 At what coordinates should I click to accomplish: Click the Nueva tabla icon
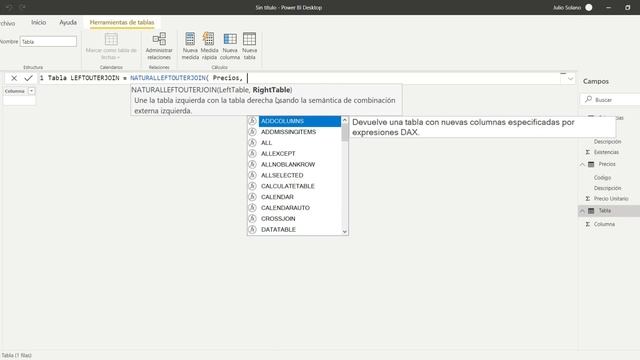point(249,39)
